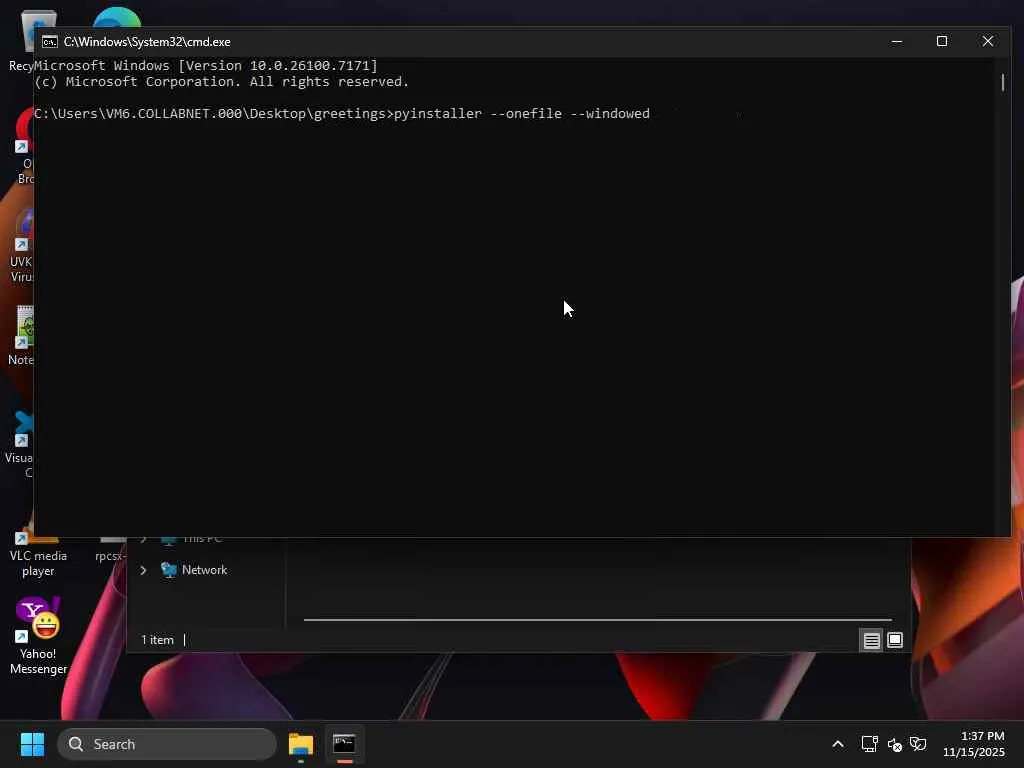1024x768 pixels.
Task: Open File Explorer from the taskbar
Action: [301, 744]
